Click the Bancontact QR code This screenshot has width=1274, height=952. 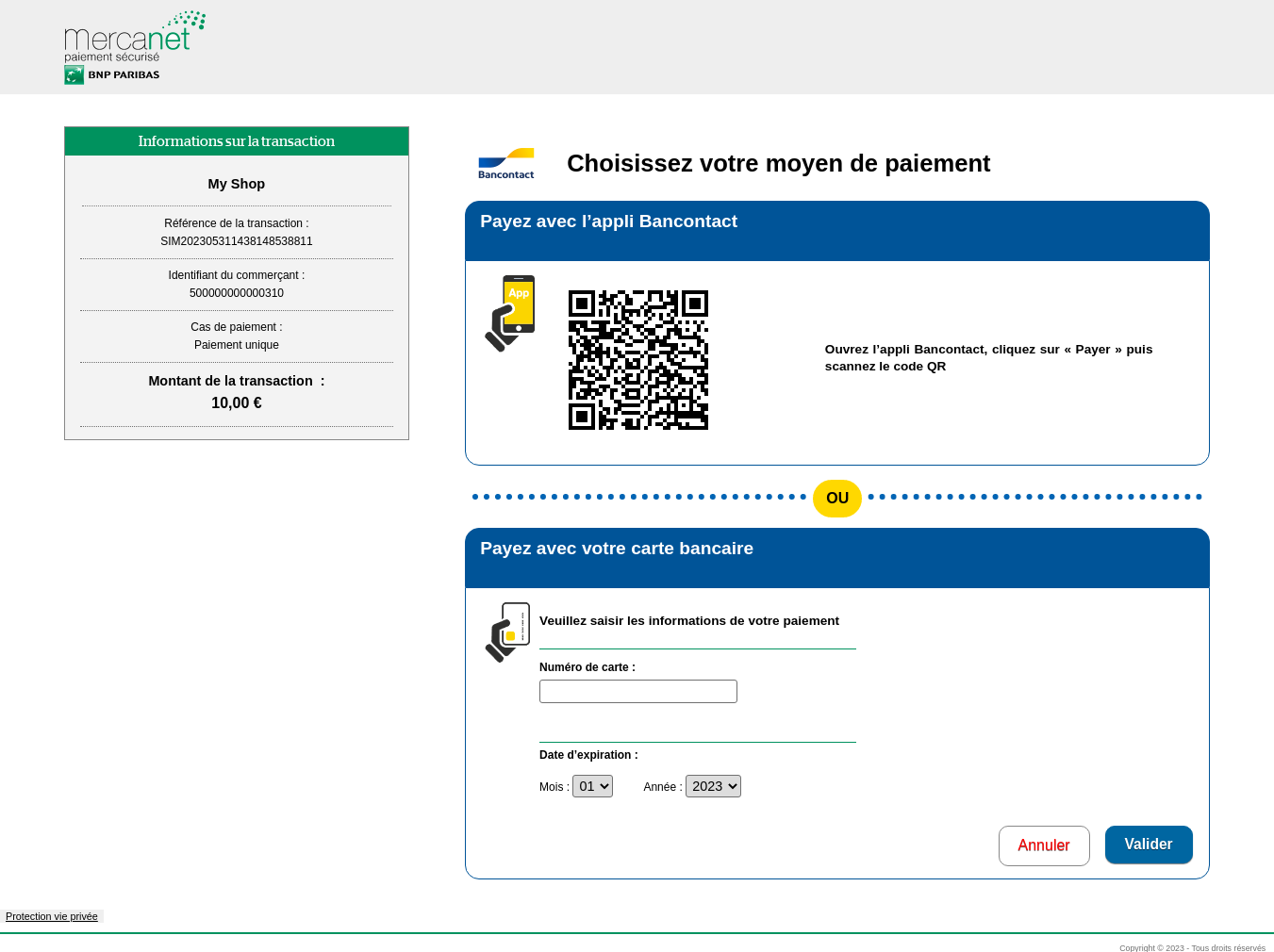[x=638, y=360]
